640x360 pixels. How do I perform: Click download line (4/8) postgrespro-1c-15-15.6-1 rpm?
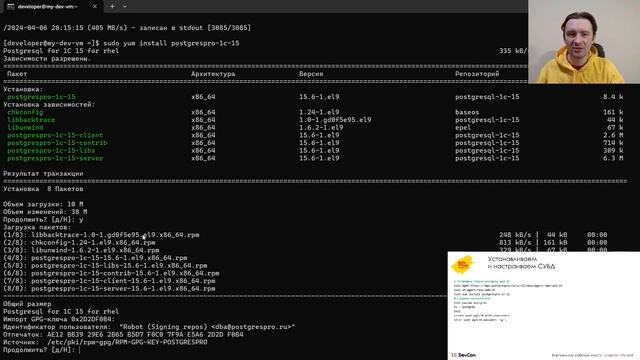pyautogui.click(x=95, y=258)
